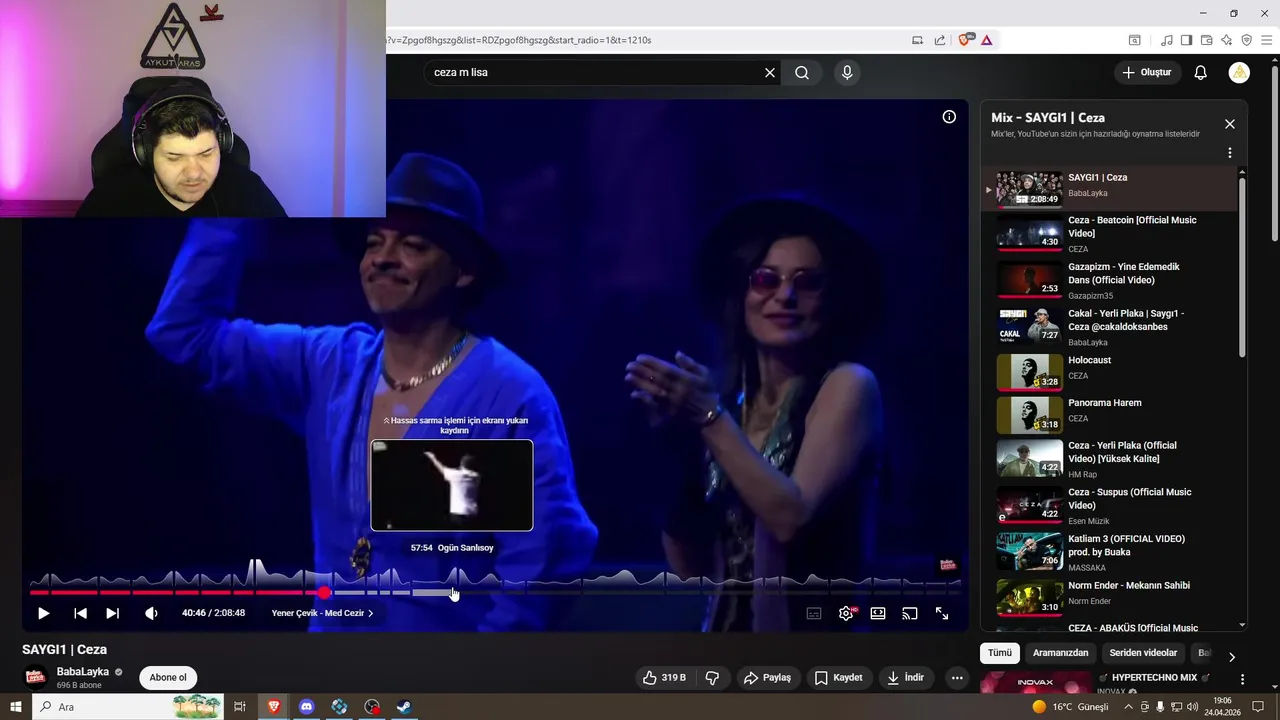Skip to the next video in the mix
Viewport: 1280px width, 720px height.
point(112,613)
